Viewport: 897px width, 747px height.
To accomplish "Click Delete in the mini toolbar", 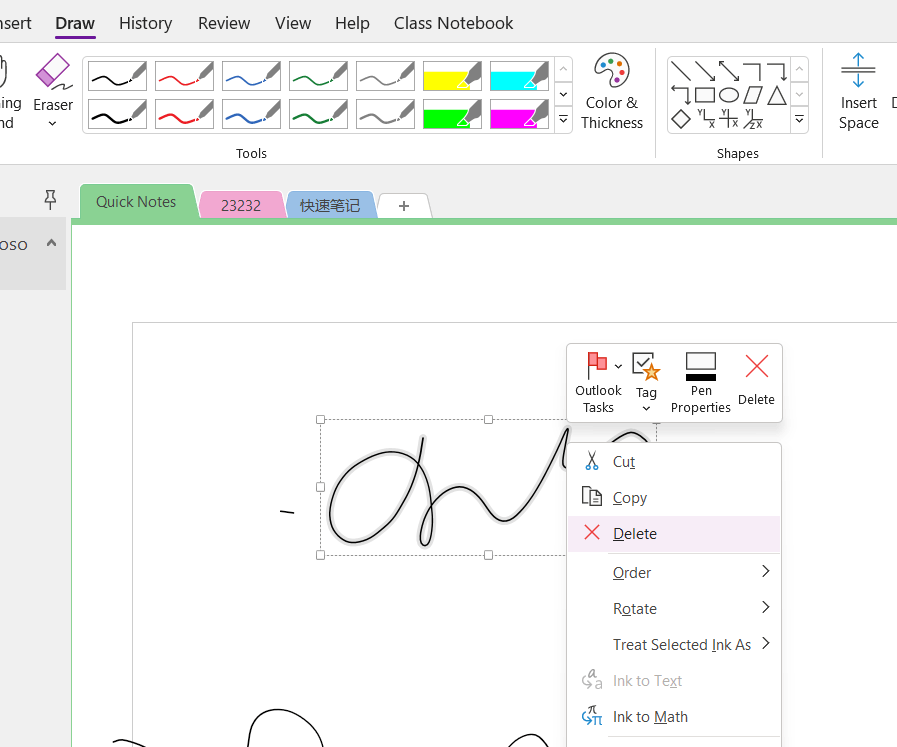I will click(756, 380).
